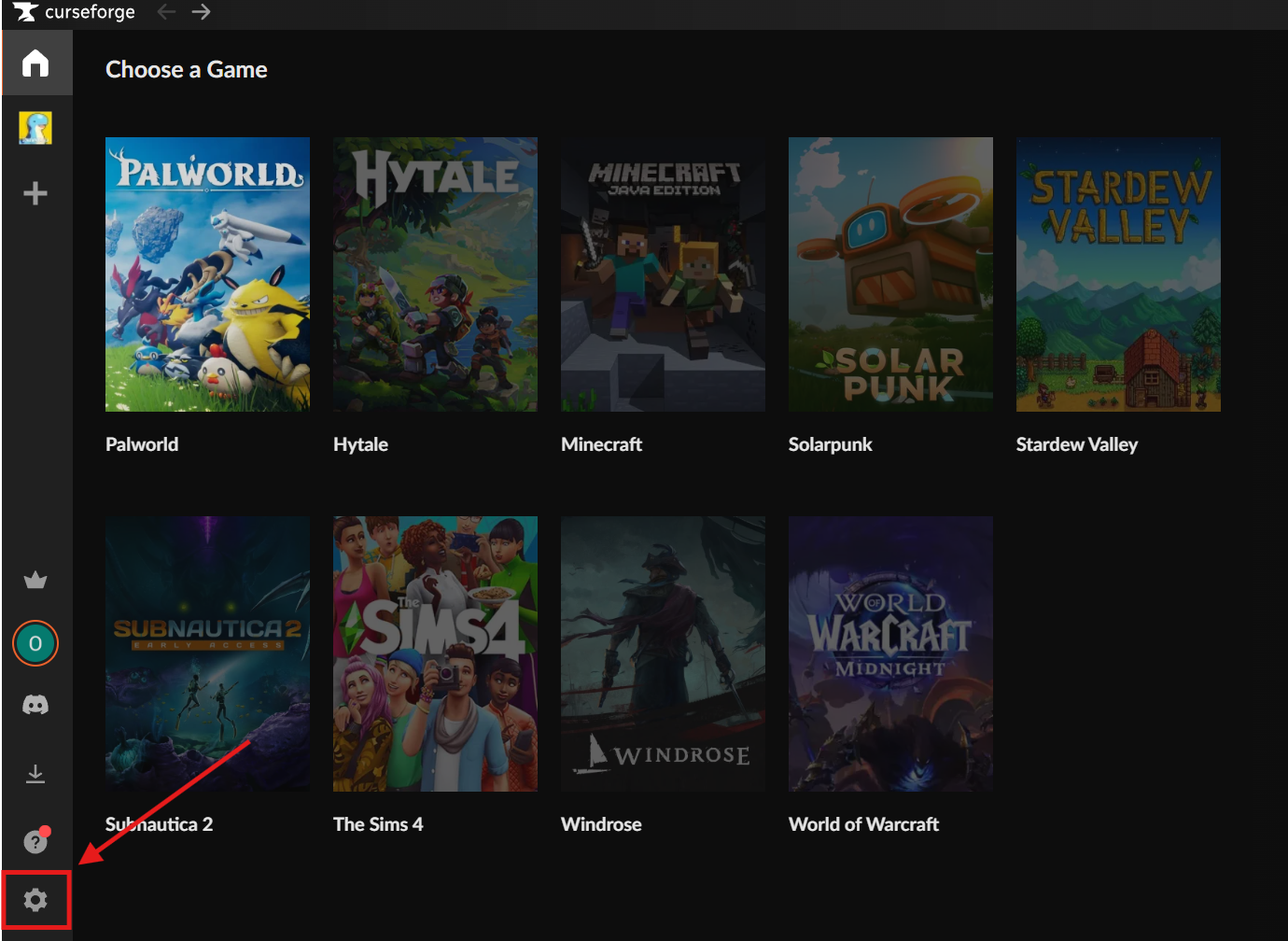1288x941 pixels.
Task: Go forward with the right arrow
Action: (201, 12)
